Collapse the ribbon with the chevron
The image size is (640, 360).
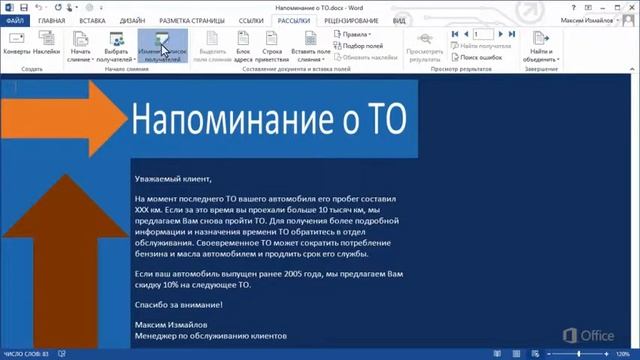[x=632, y=69]
